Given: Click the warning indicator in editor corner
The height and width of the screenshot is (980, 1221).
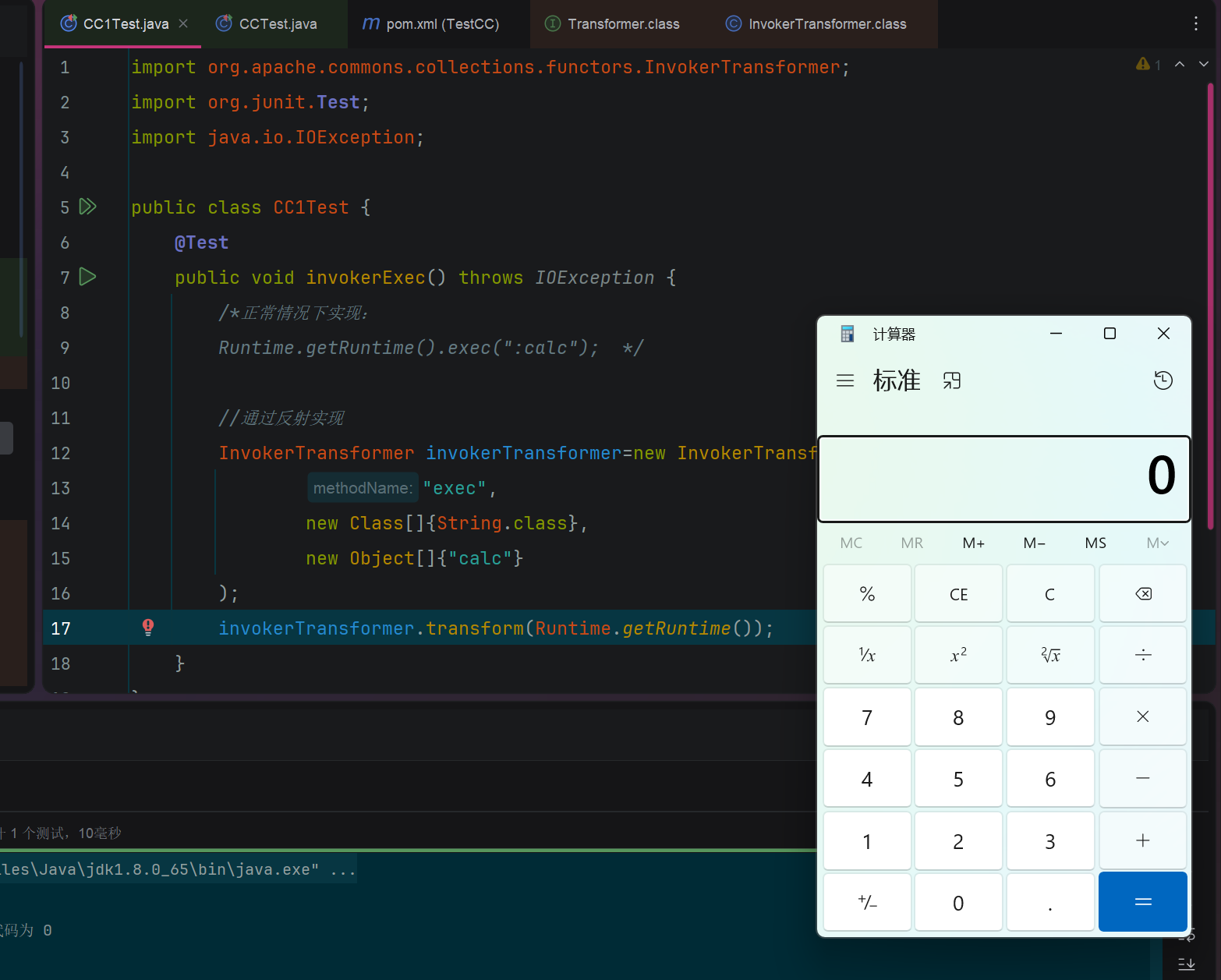Looking at the screenshot, I should click(x=1148, y=64).
